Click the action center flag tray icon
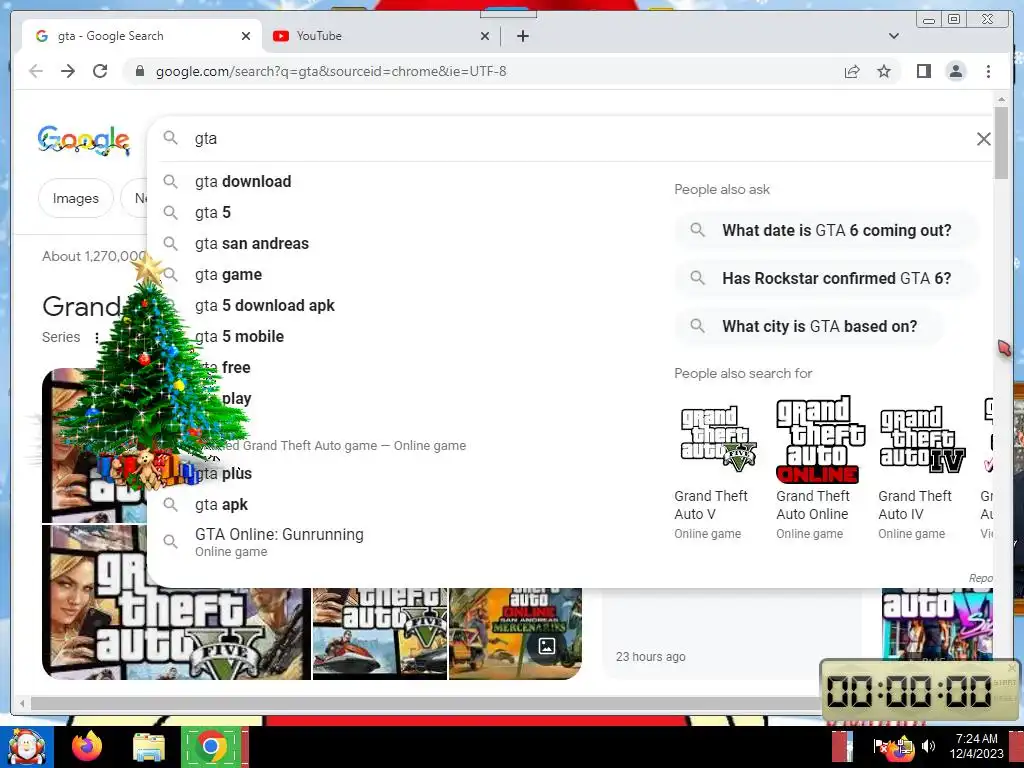Viewport: 1024px width, 768px height. [x=880, y=745]
